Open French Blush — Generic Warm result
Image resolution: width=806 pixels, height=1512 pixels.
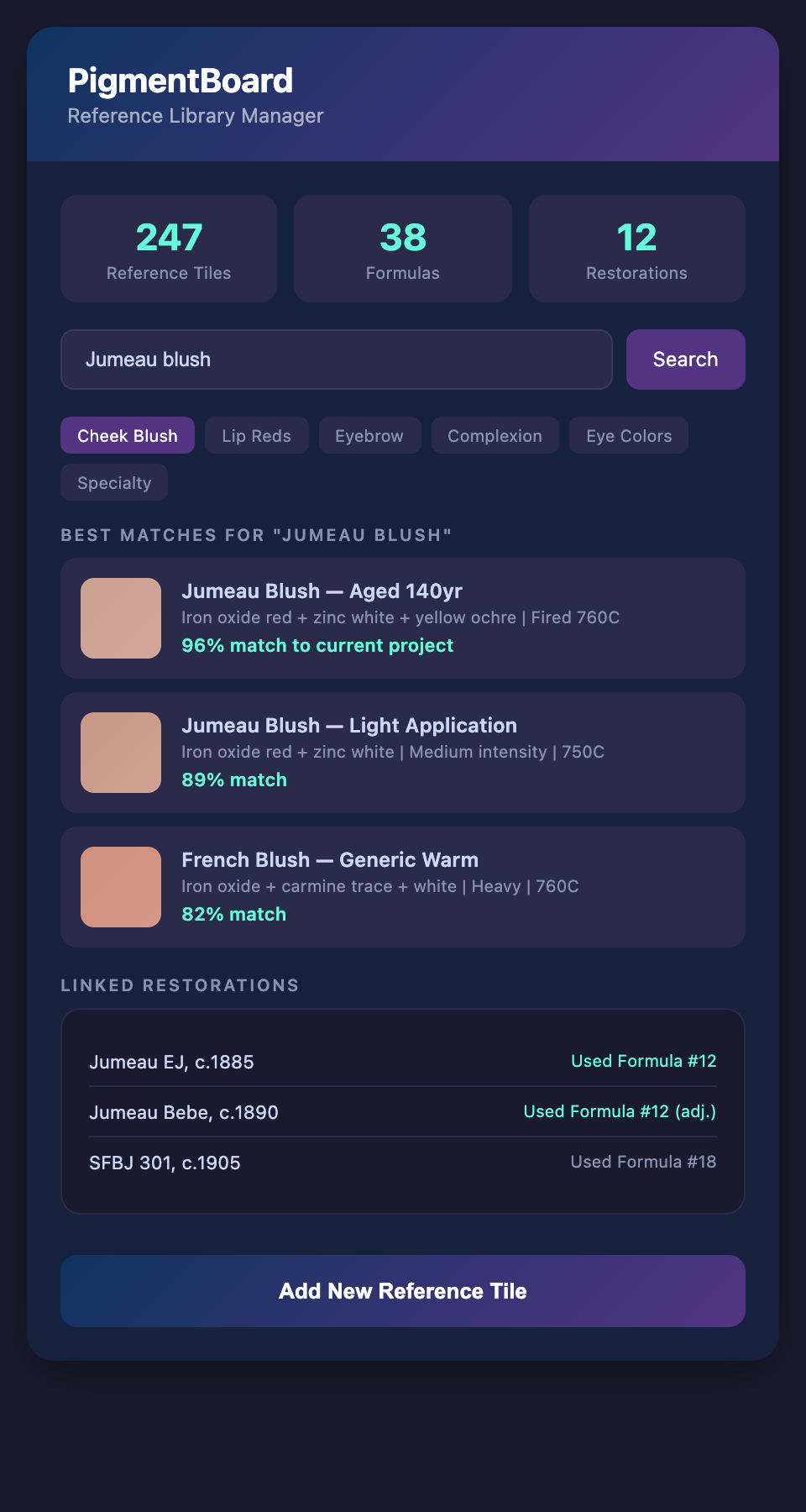coord(330,860)
